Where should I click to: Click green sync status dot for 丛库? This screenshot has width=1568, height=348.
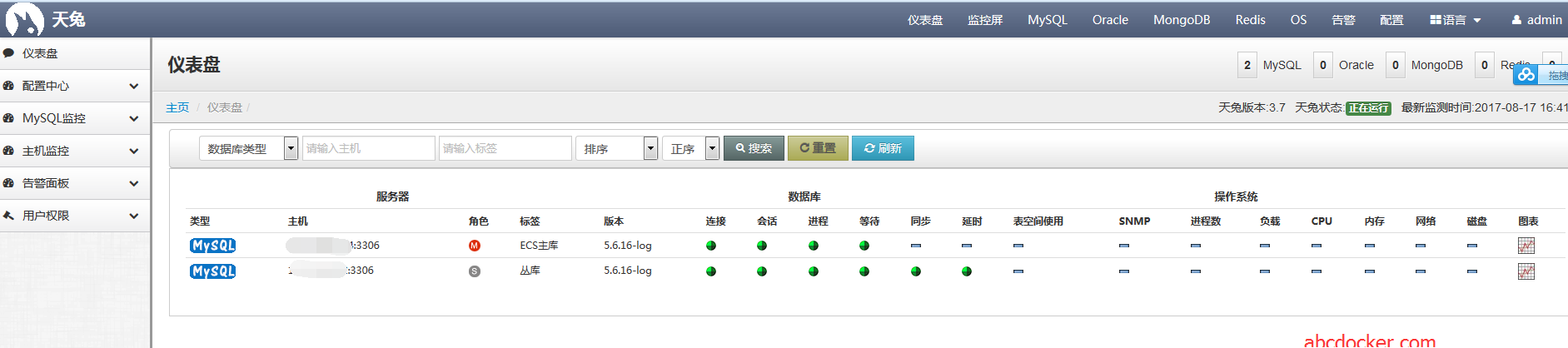click(916, 271)
